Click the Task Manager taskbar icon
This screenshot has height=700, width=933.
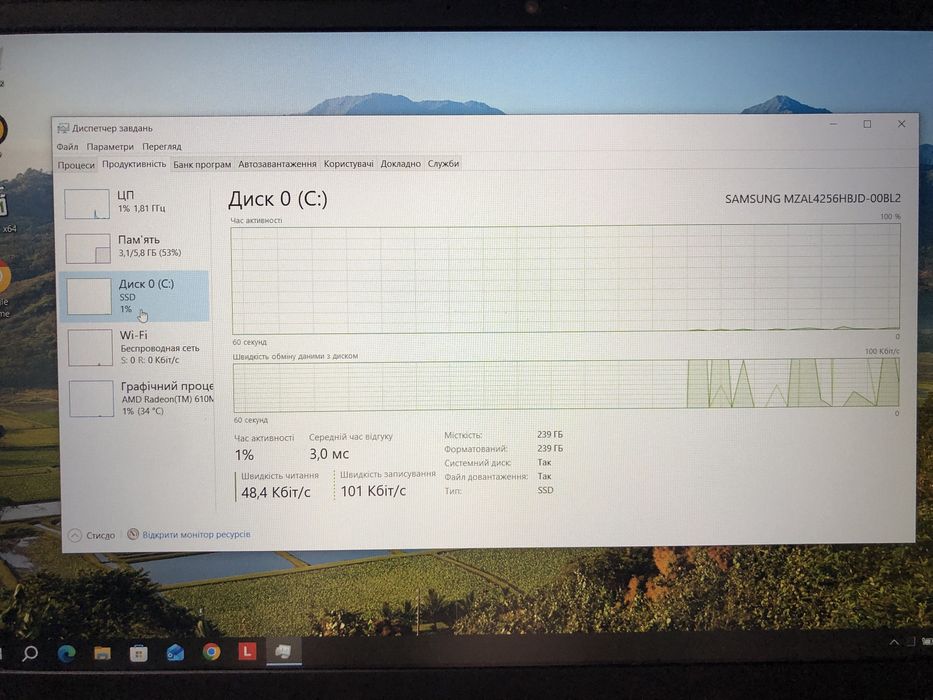tap(283, 651)
